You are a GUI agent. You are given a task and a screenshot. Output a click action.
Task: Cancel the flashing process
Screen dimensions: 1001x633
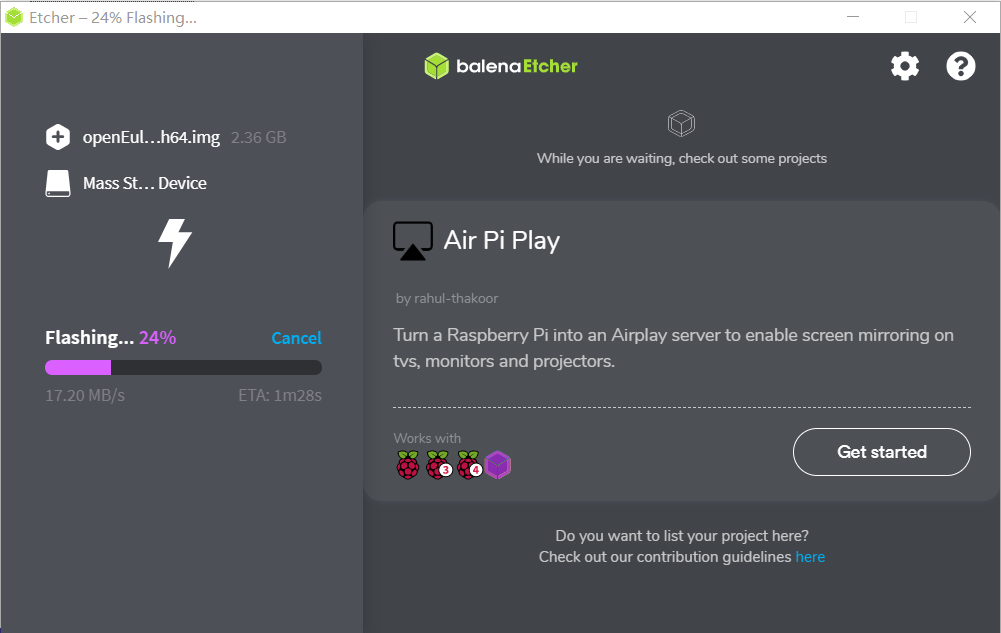[x=296, y=338]
